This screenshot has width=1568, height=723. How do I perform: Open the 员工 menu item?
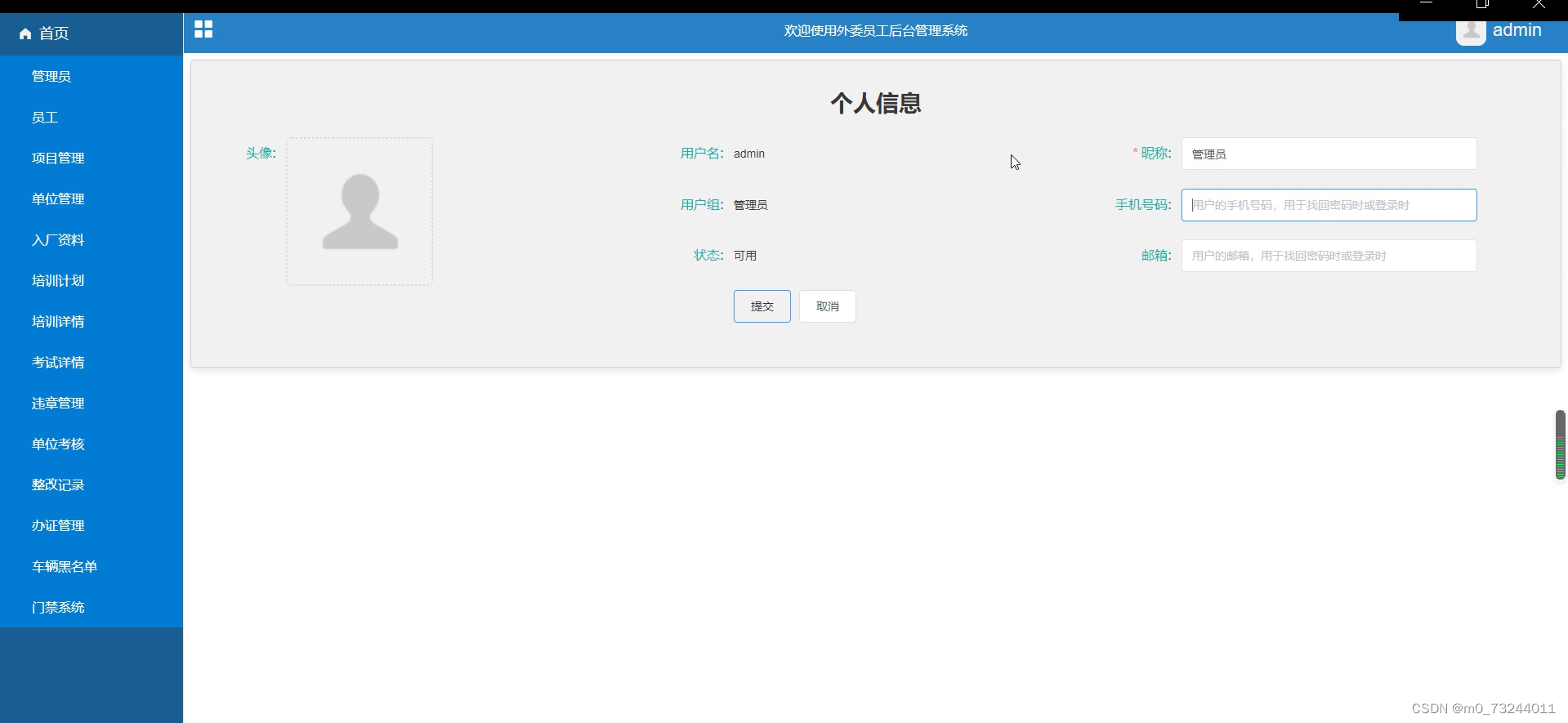click(92, 117)
